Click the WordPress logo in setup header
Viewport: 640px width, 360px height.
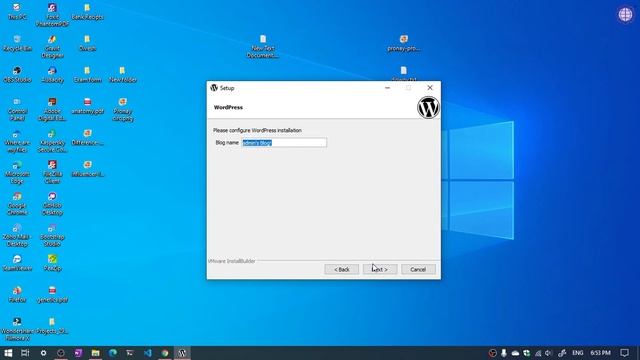tap(428, 107)
